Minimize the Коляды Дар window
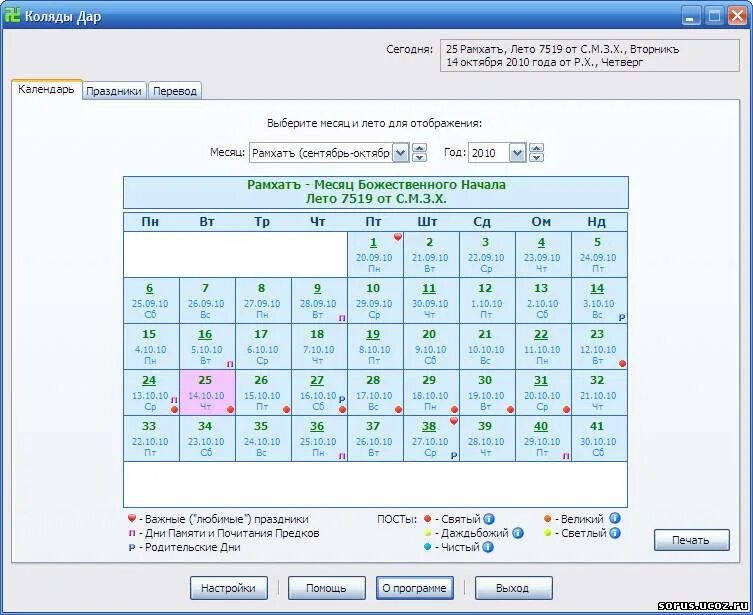The width and height of the screenshot is (753, 615). 690,16
